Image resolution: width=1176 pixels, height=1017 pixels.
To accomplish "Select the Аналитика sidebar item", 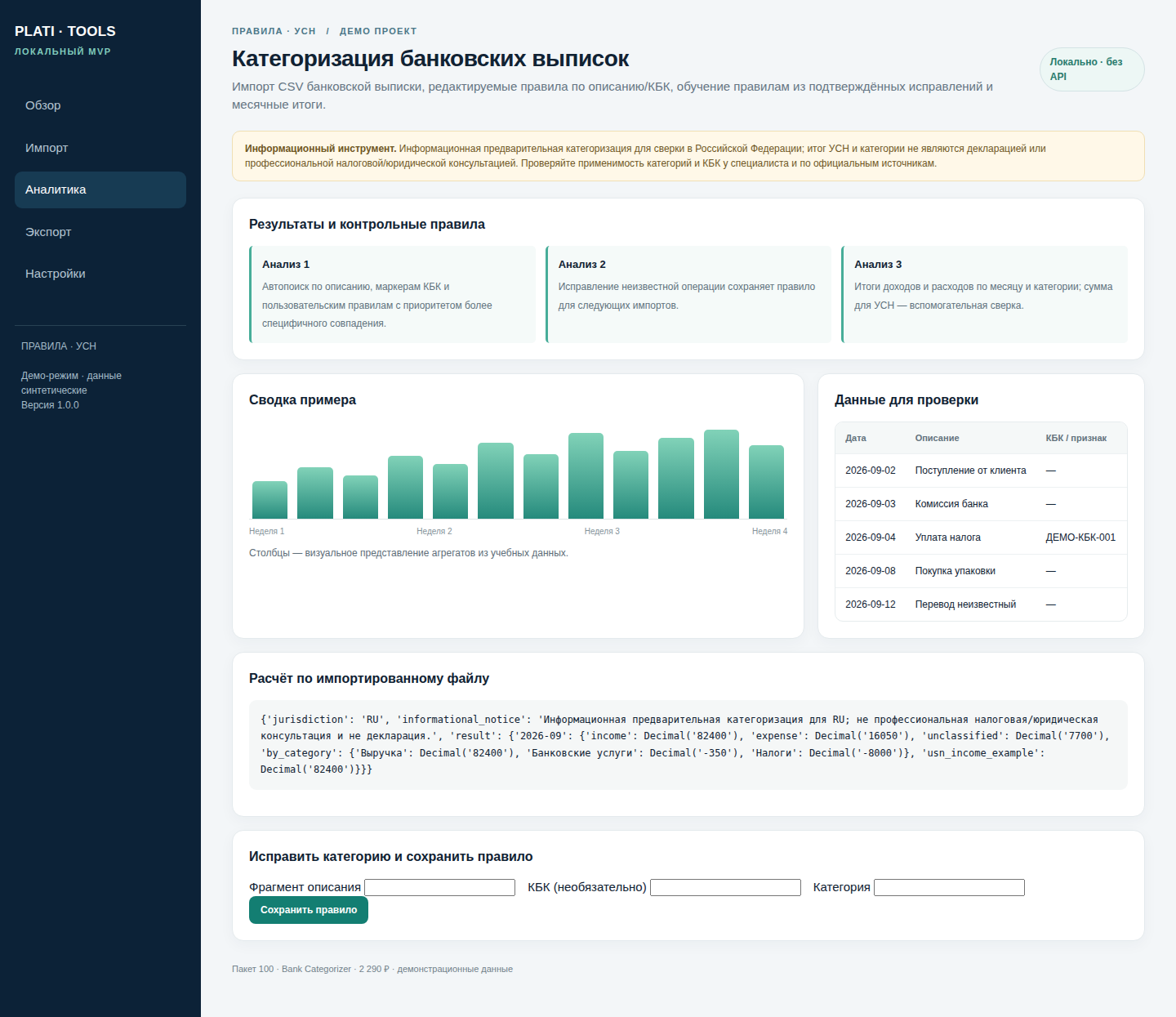I will coord(100,190).
